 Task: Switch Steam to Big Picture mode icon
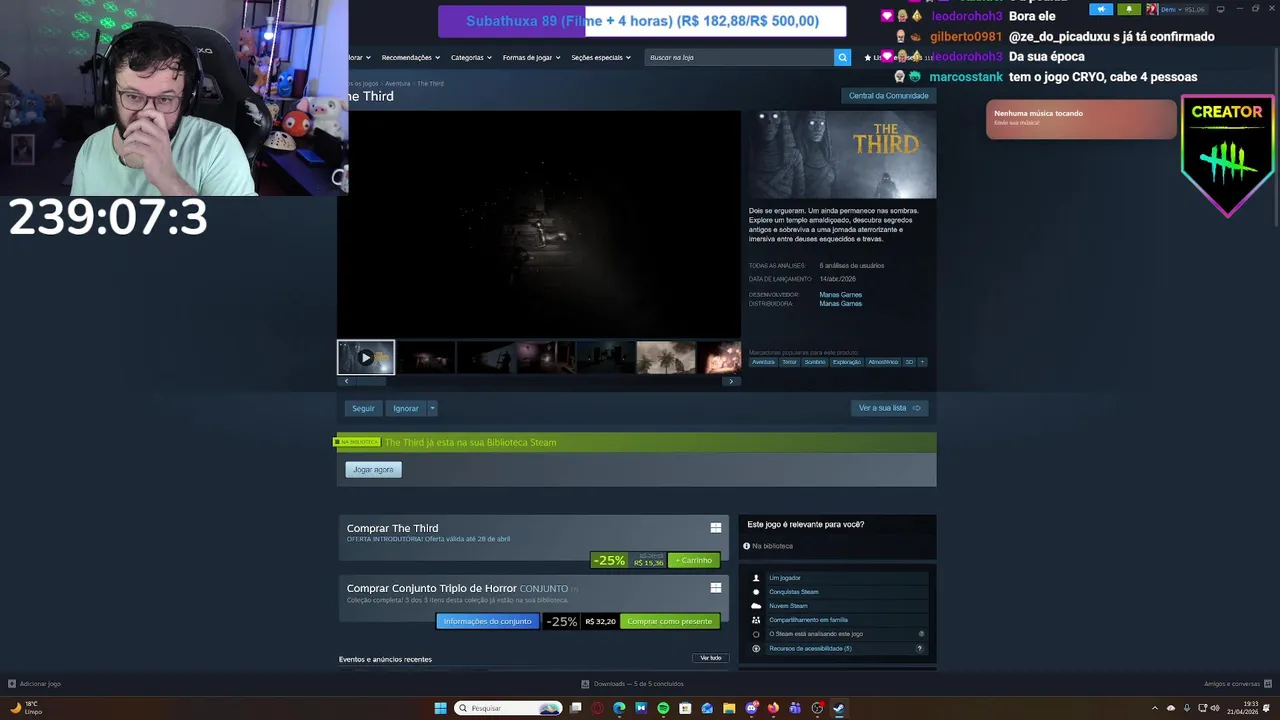coord(1220,9)
